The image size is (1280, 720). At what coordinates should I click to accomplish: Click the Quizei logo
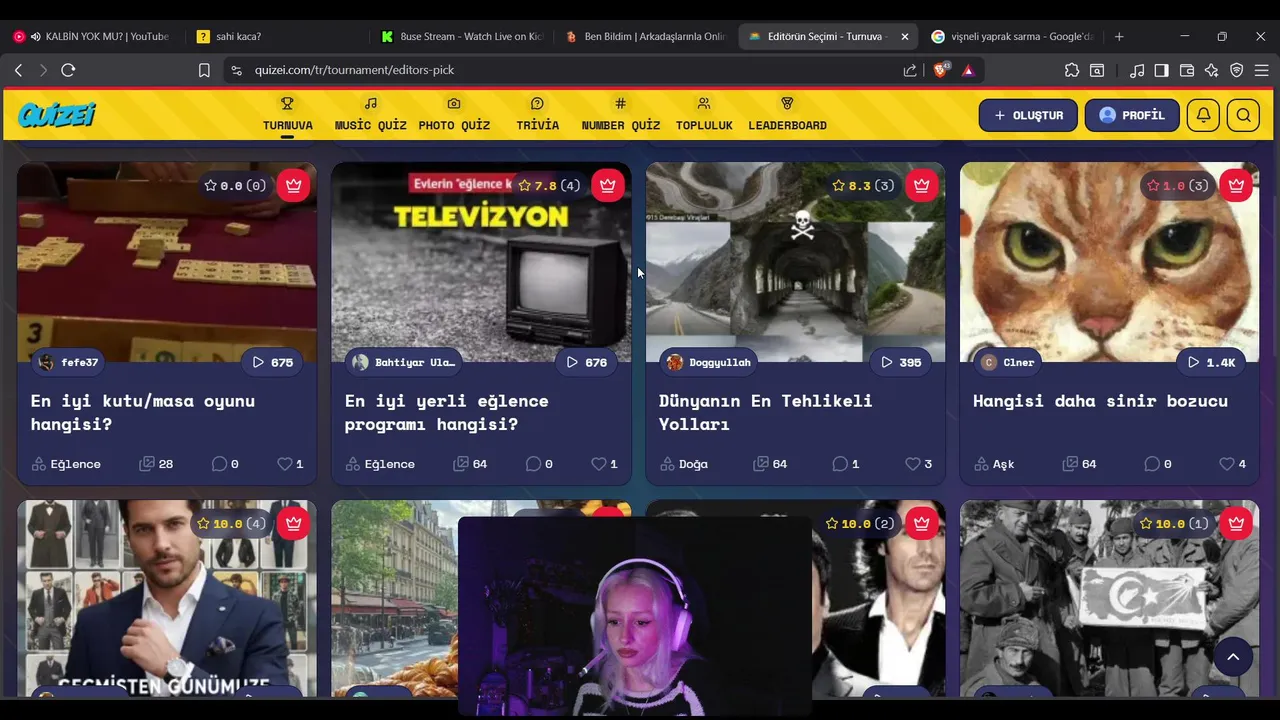pos(57,115)
